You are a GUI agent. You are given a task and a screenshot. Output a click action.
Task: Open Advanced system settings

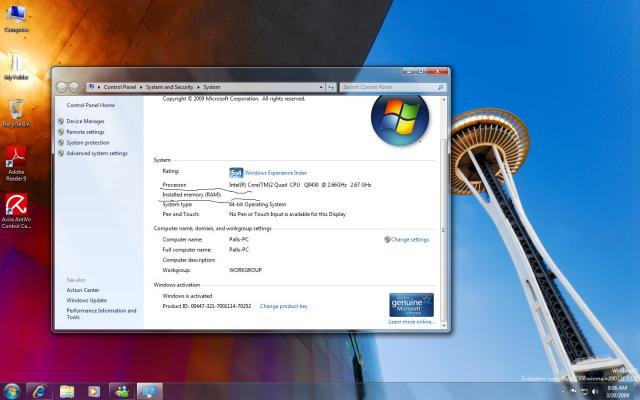click(x=97, y=153)
